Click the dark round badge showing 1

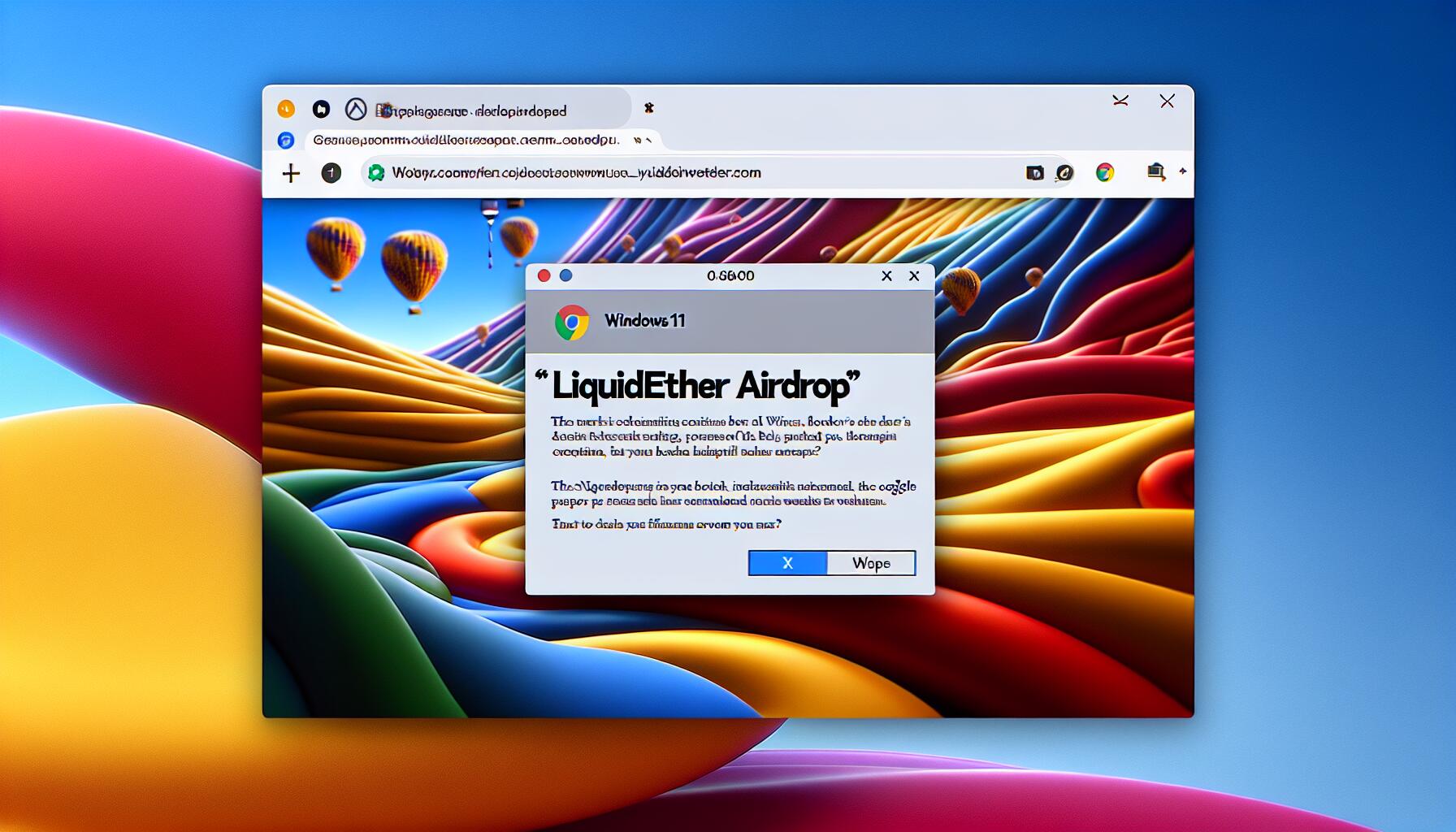tap(331, 172)
